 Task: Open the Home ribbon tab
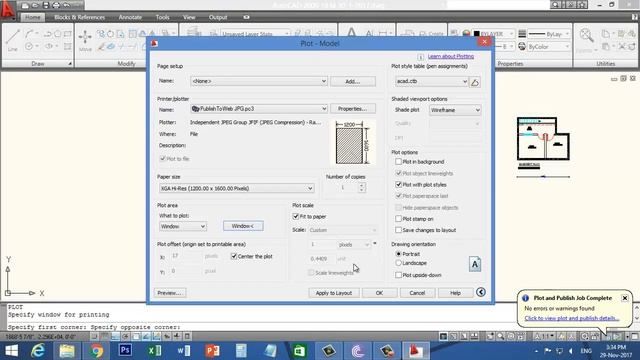coord(32,17)
